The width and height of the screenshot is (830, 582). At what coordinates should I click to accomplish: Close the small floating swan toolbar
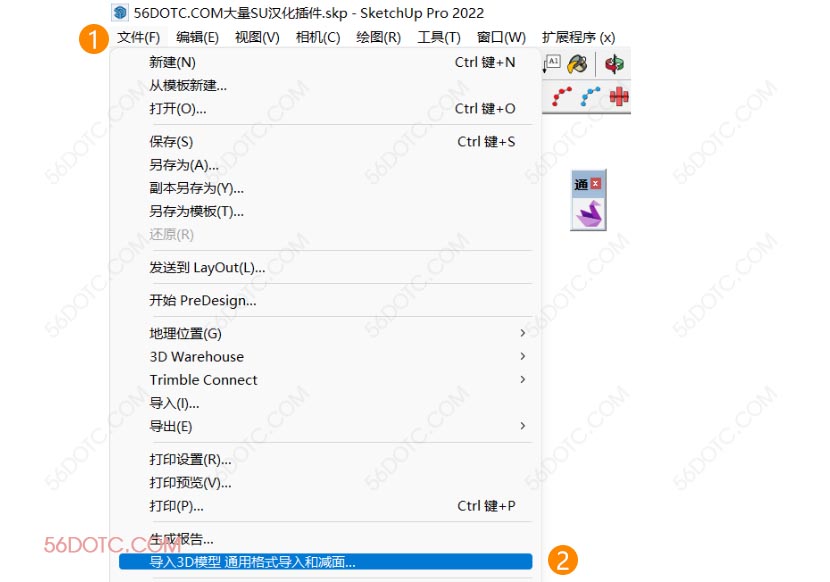(597, 184)
